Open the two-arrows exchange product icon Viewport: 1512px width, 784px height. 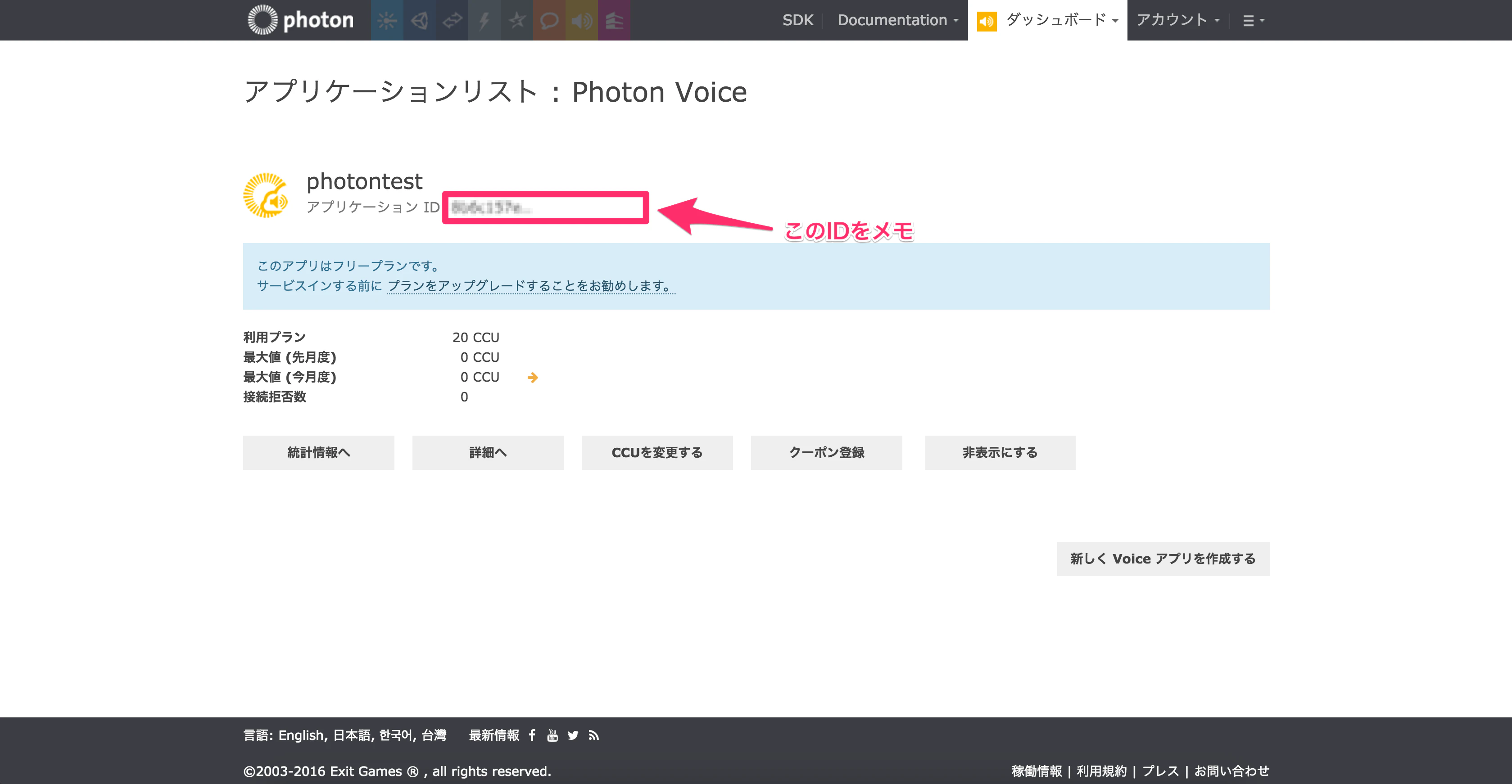point(452,21)
